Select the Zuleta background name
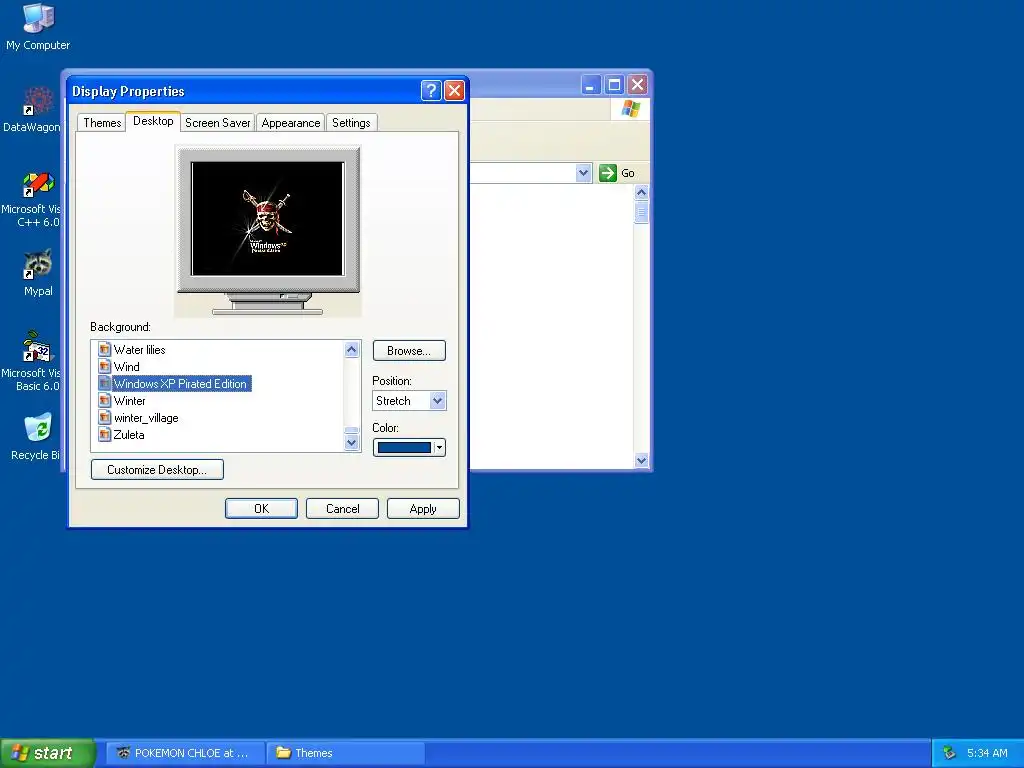Image resolution: width=1024 pixels, height=768 pixels. pyautogui.click(x=129, y=434)
